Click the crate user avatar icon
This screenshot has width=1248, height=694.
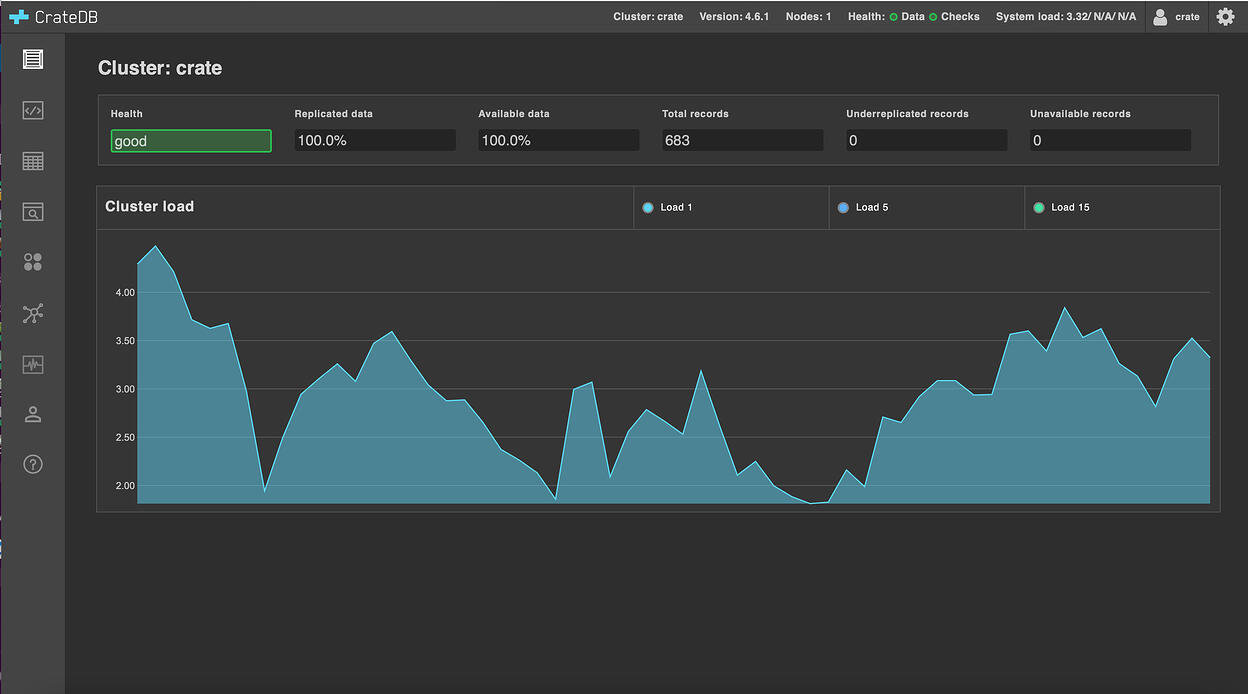(1160, 17)
